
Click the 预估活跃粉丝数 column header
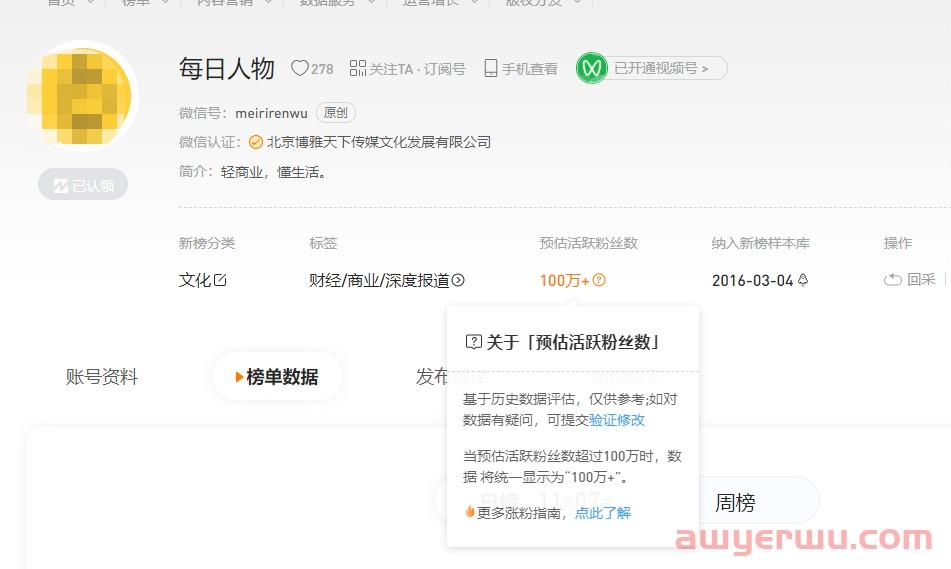click(588, 243)
